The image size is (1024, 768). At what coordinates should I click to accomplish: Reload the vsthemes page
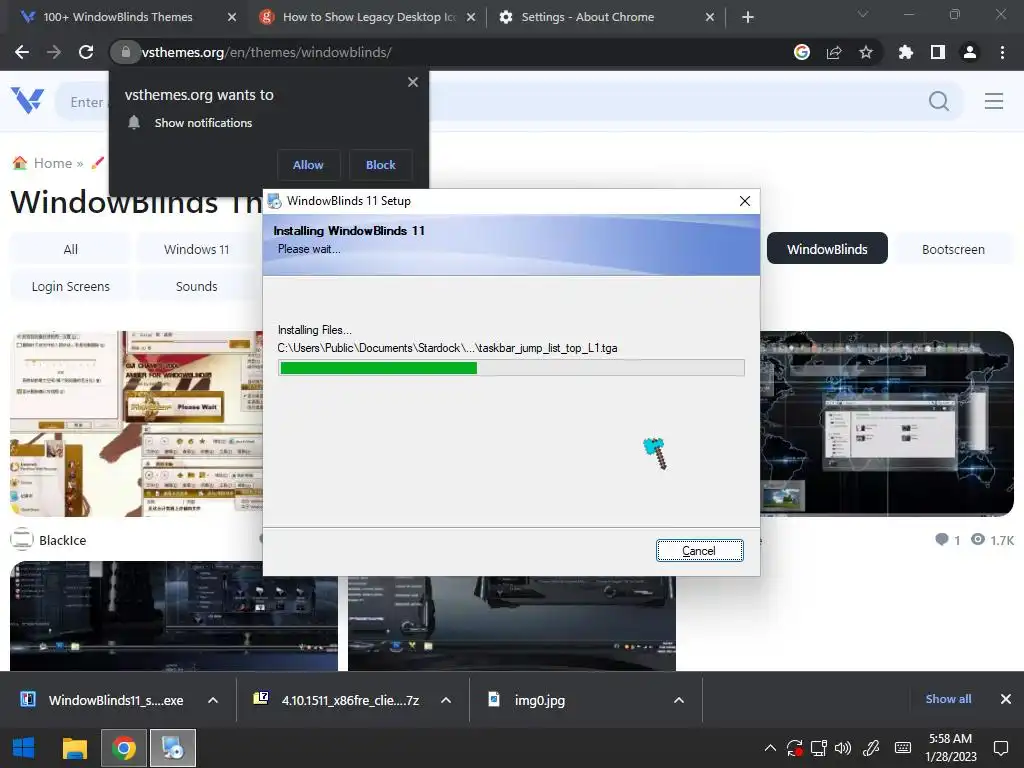tap(86, 52)
